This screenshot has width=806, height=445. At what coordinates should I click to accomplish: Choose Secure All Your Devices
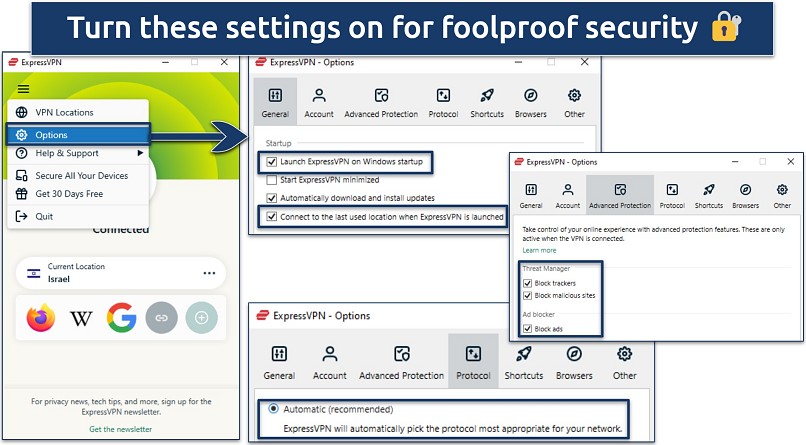click(78, 176)
